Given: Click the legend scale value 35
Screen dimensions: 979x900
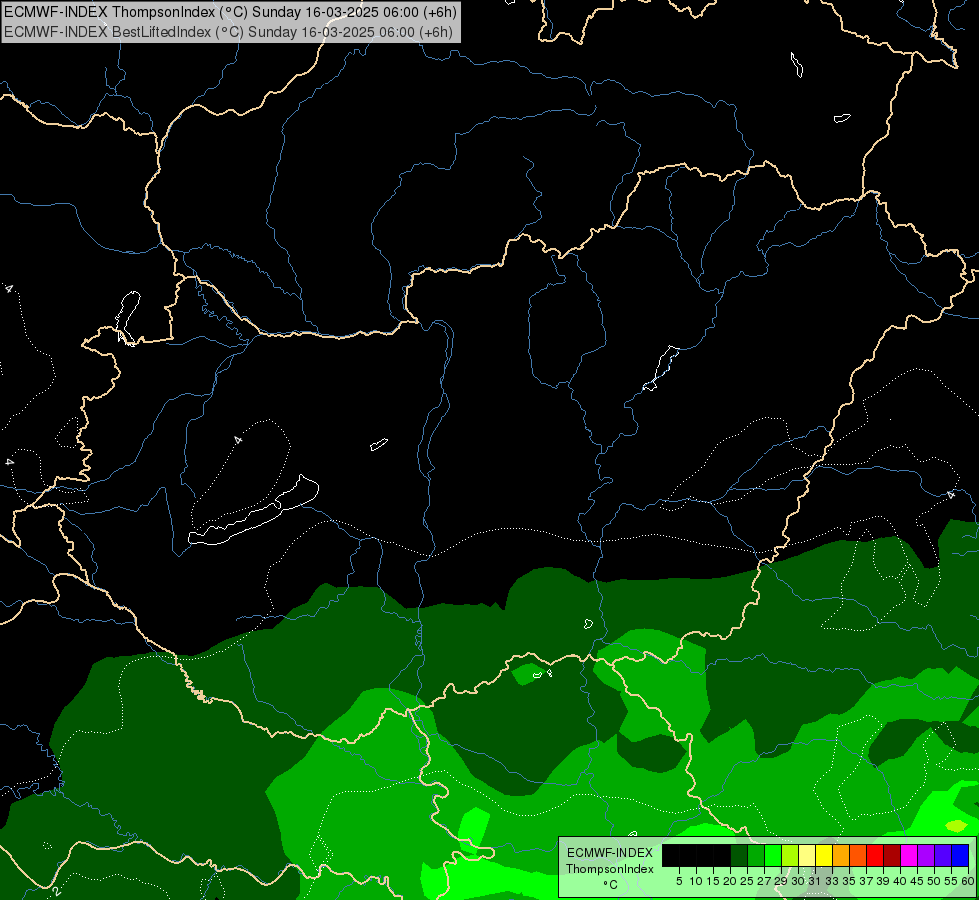Looking at the screenshot, I should 849,881.
